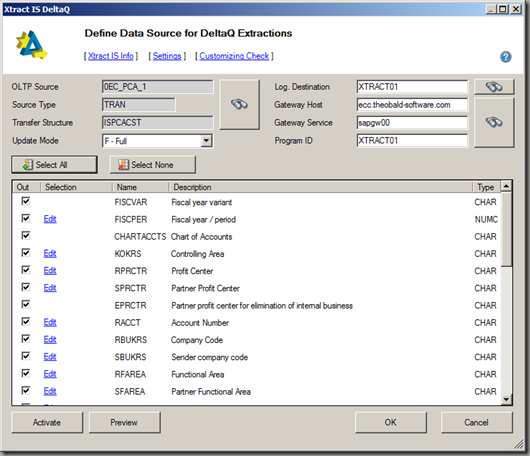Click the field list scroll up arrow
Viewport: 530px width, 456px height.
(506, 186)
